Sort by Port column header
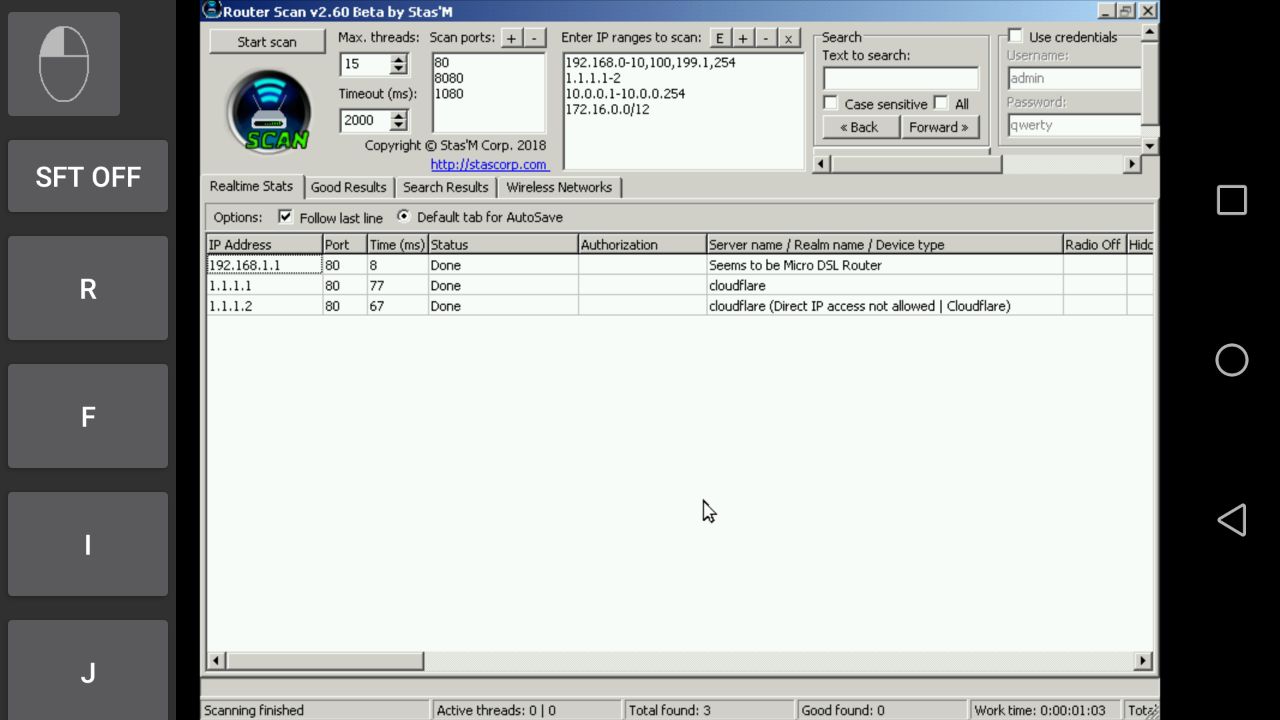 (x=344, y=244)
